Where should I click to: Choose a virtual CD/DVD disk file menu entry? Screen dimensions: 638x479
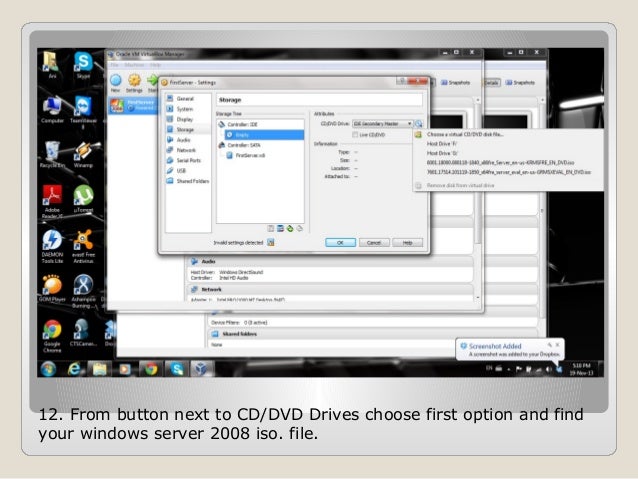[465, 134]
